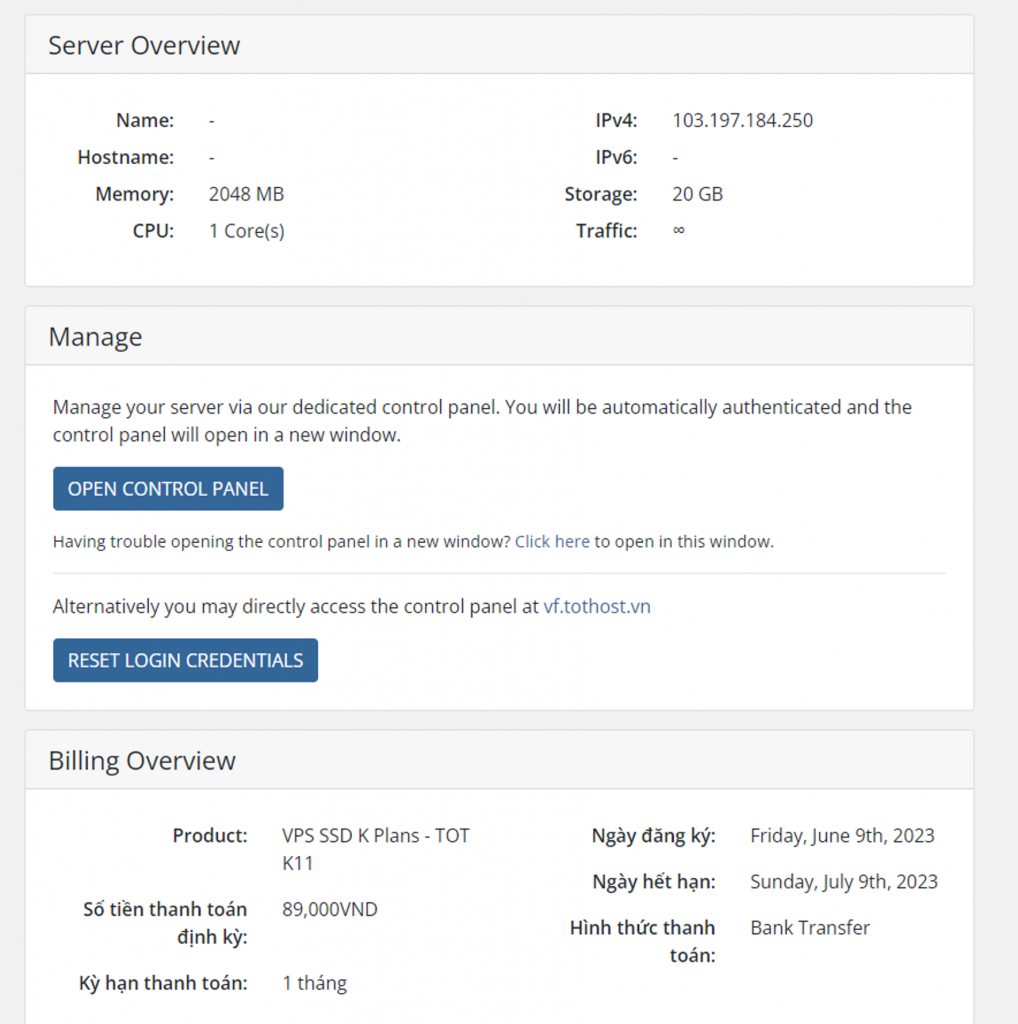The width and height of the screenshot is (1018, 1024).
Task: Click the OPEN CONTROL PANEL button
Action: tap(168, 489)
